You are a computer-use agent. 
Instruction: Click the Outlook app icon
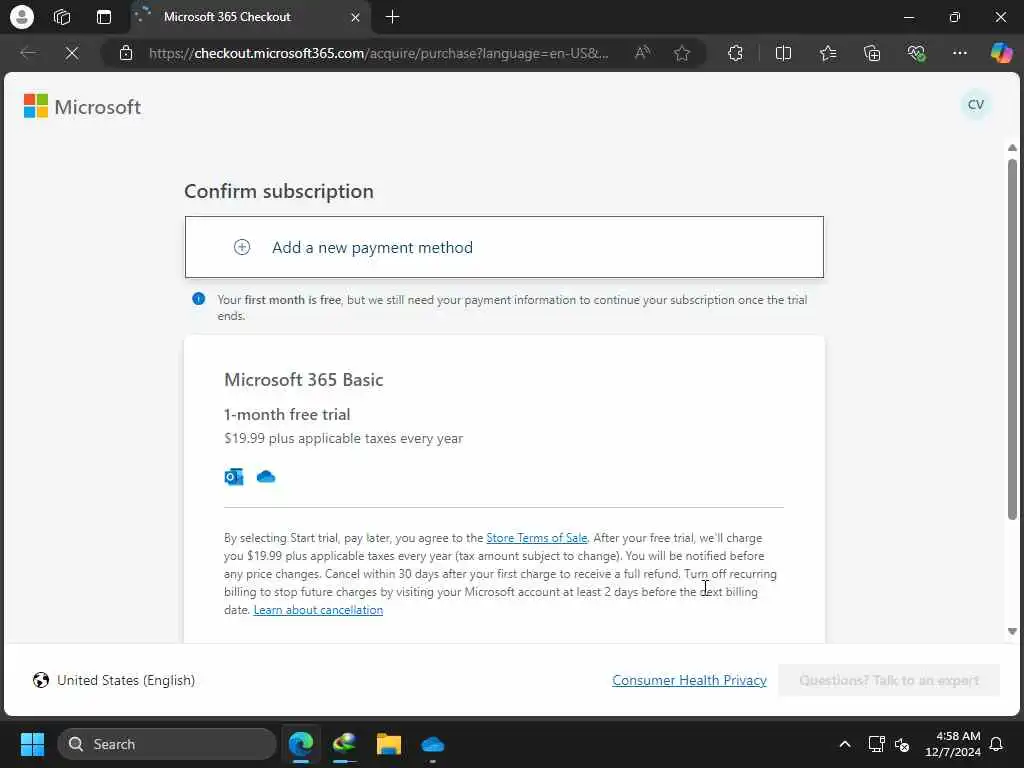(x=234, y=477)
